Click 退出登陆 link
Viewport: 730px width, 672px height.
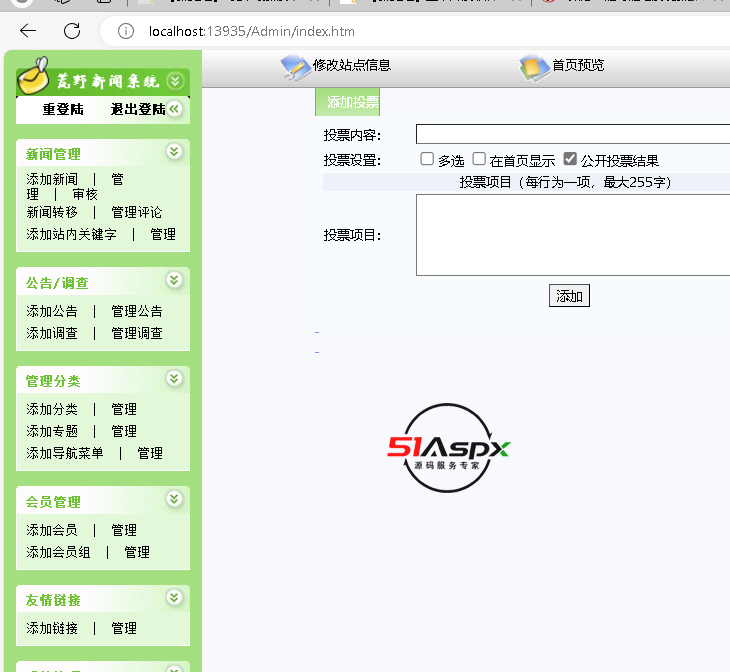point(138,109)
